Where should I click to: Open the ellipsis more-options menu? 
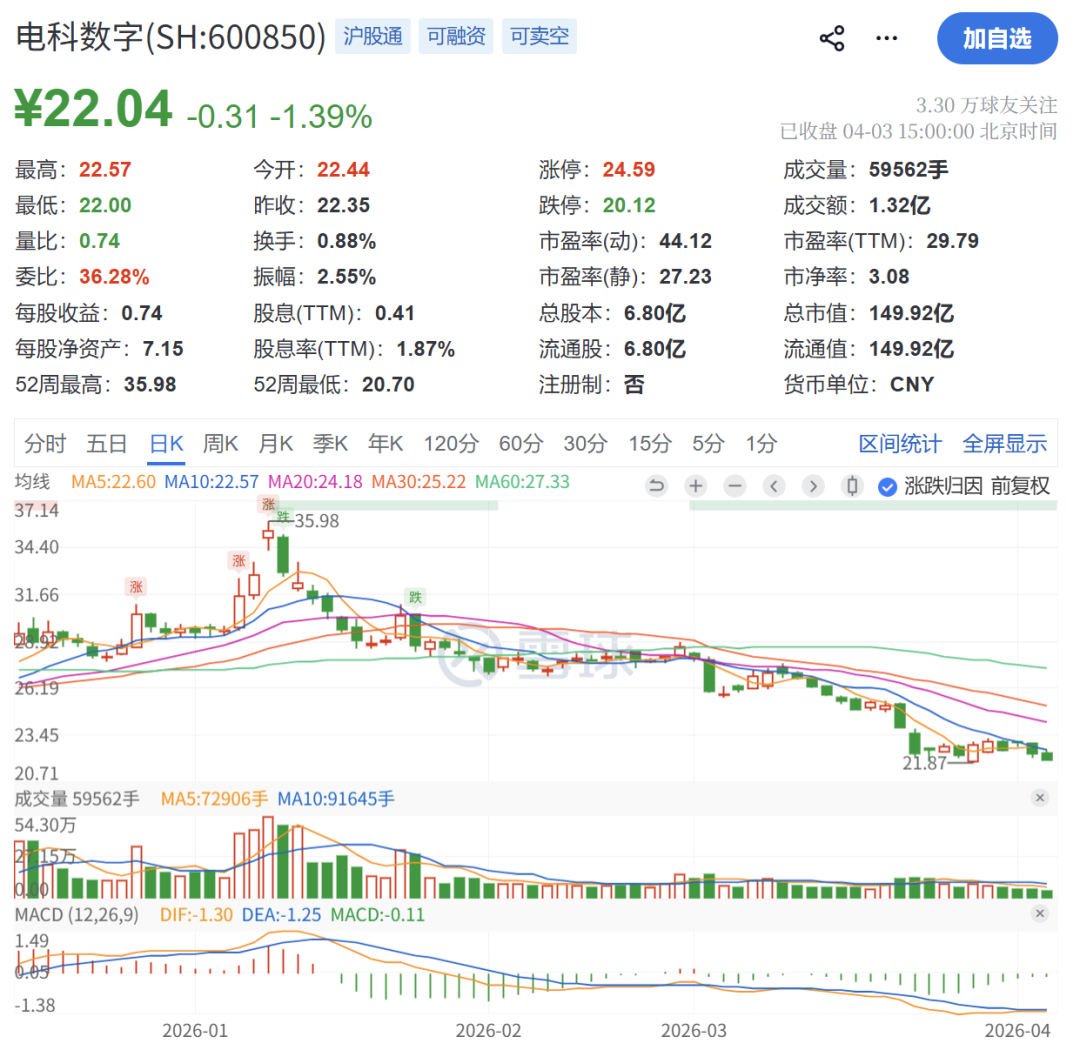click(x=886, y=37)
